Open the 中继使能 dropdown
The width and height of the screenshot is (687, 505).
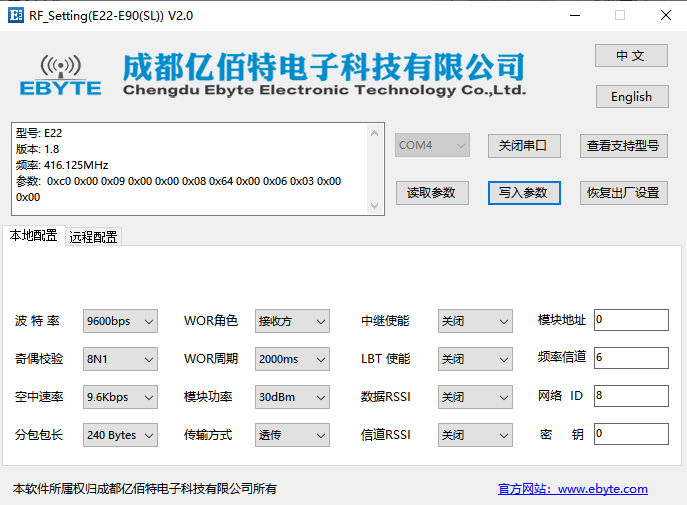(x=475, y=321)
